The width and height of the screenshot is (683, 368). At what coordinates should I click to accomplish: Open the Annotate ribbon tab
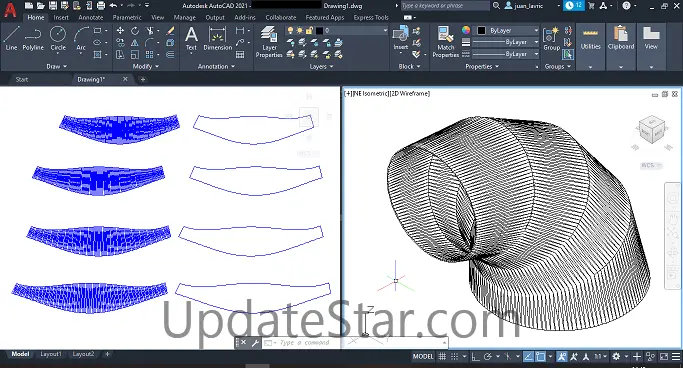click(x=91, y=17)
